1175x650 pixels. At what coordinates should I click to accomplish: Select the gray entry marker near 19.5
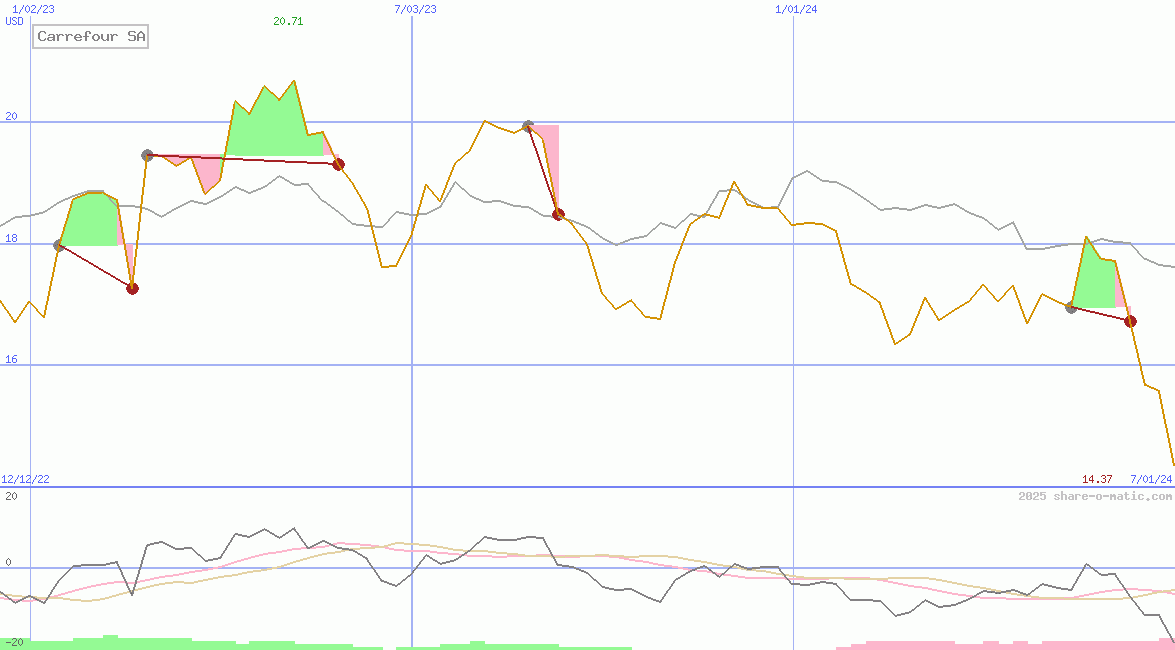147,155
